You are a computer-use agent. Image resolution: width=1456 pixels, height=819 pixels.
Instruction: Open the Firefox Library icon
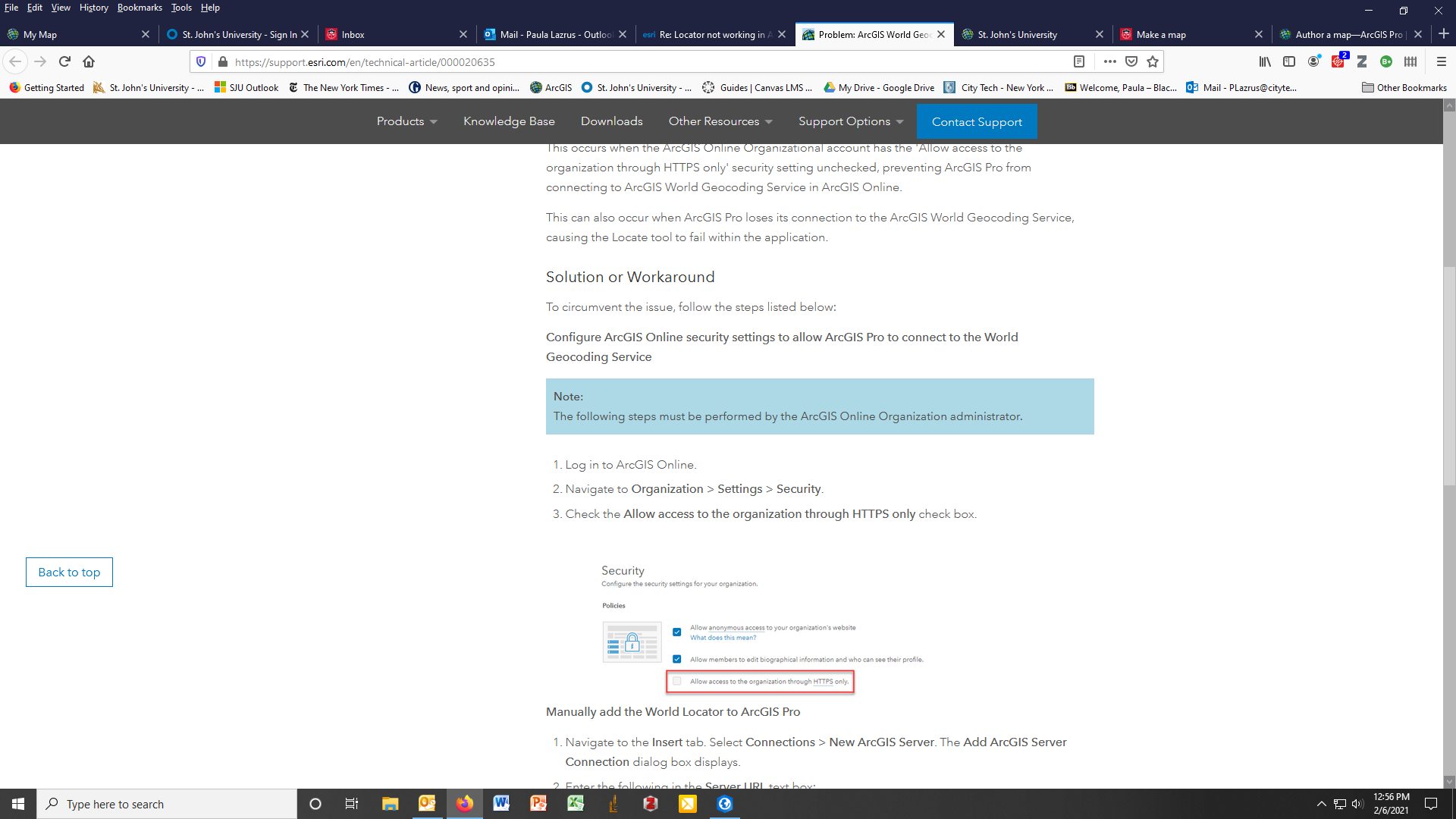click(1265, 62)
